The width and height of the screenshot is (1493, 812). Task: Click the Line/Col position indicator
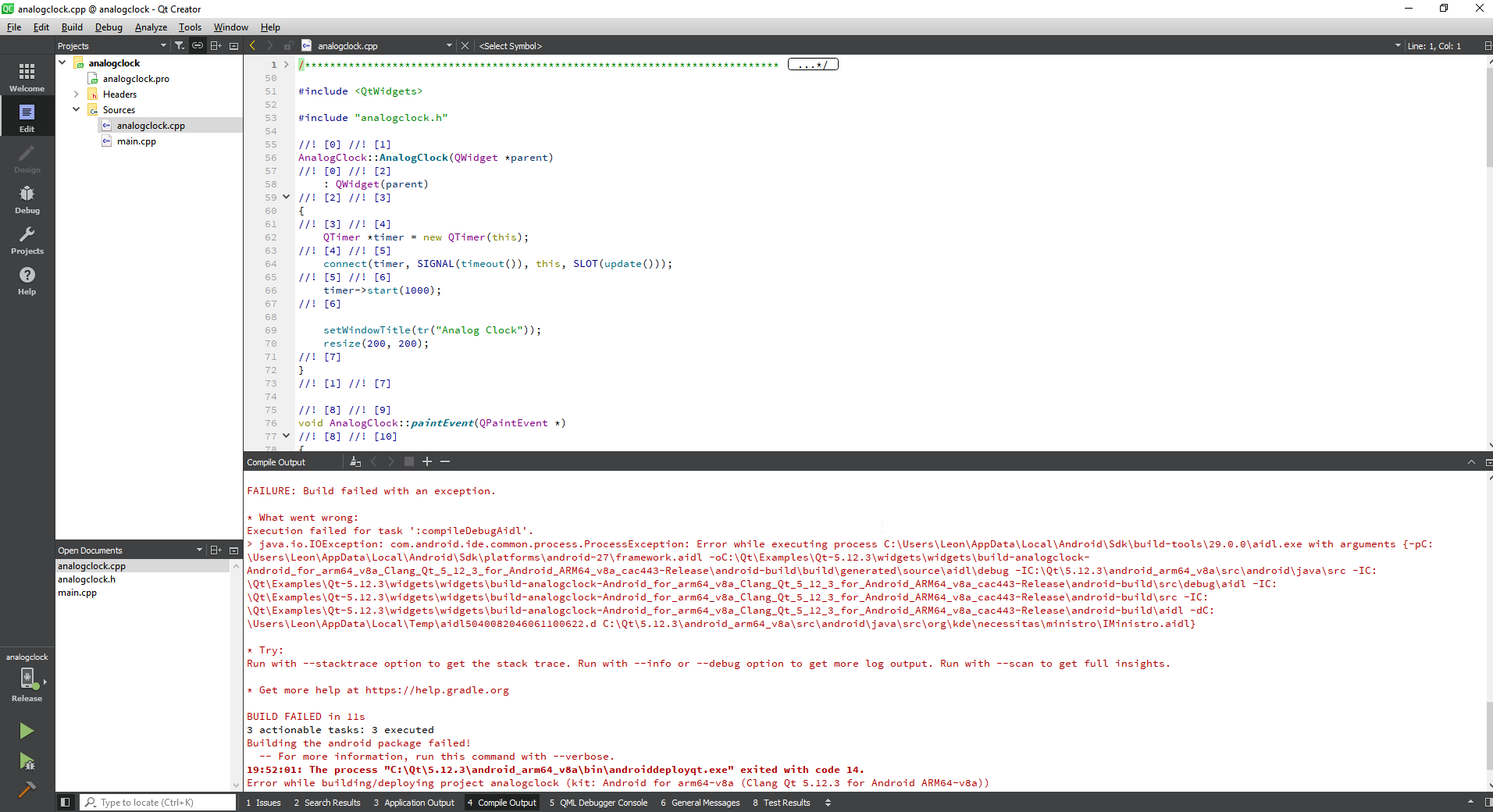pos(1434,46)
